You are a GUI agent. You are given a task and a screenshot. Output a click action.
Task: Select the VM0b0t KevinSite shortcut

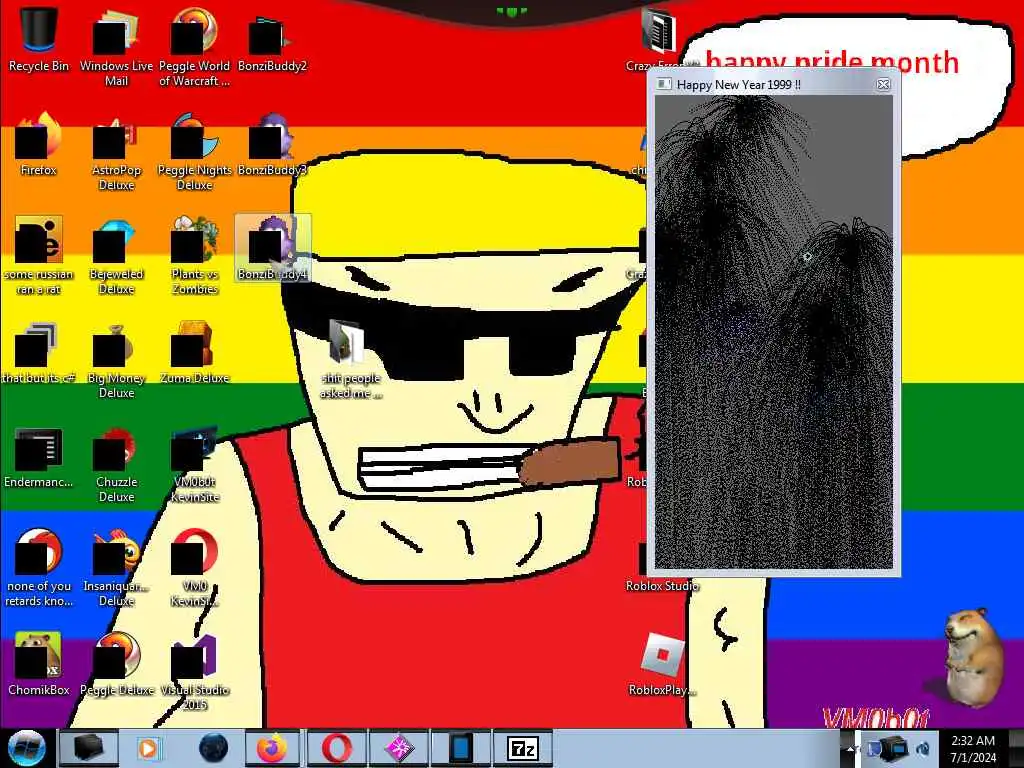coord(194,464)
